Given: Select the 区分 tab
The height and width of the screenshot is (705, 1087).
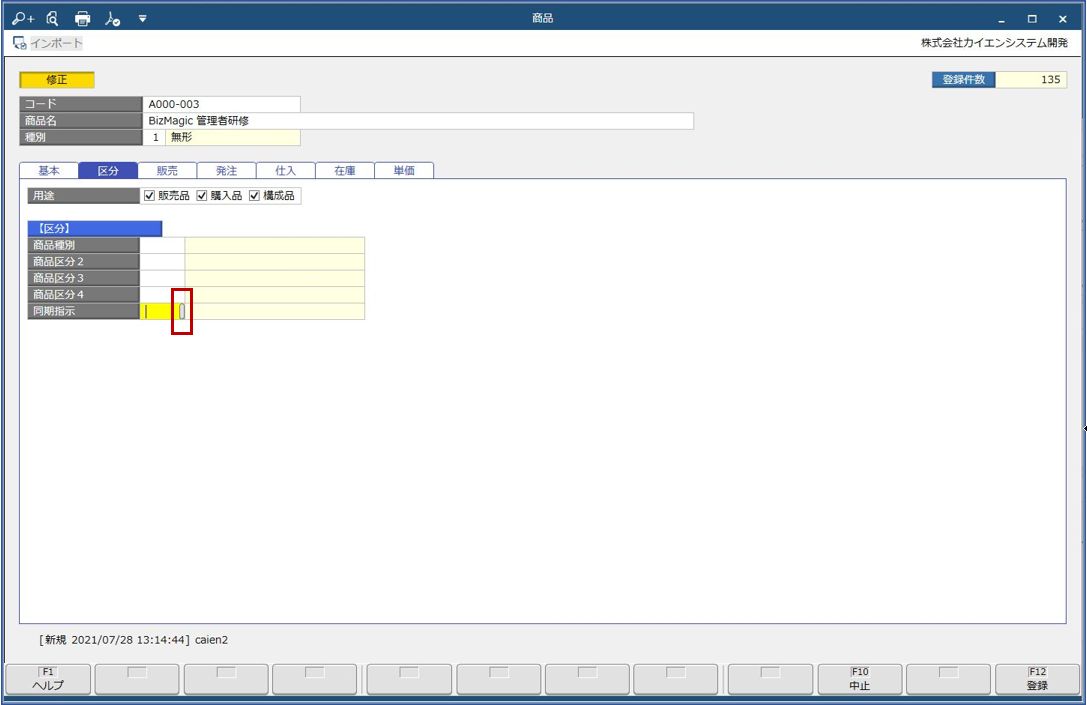Looking at the screenshot, I should point(108,171).
